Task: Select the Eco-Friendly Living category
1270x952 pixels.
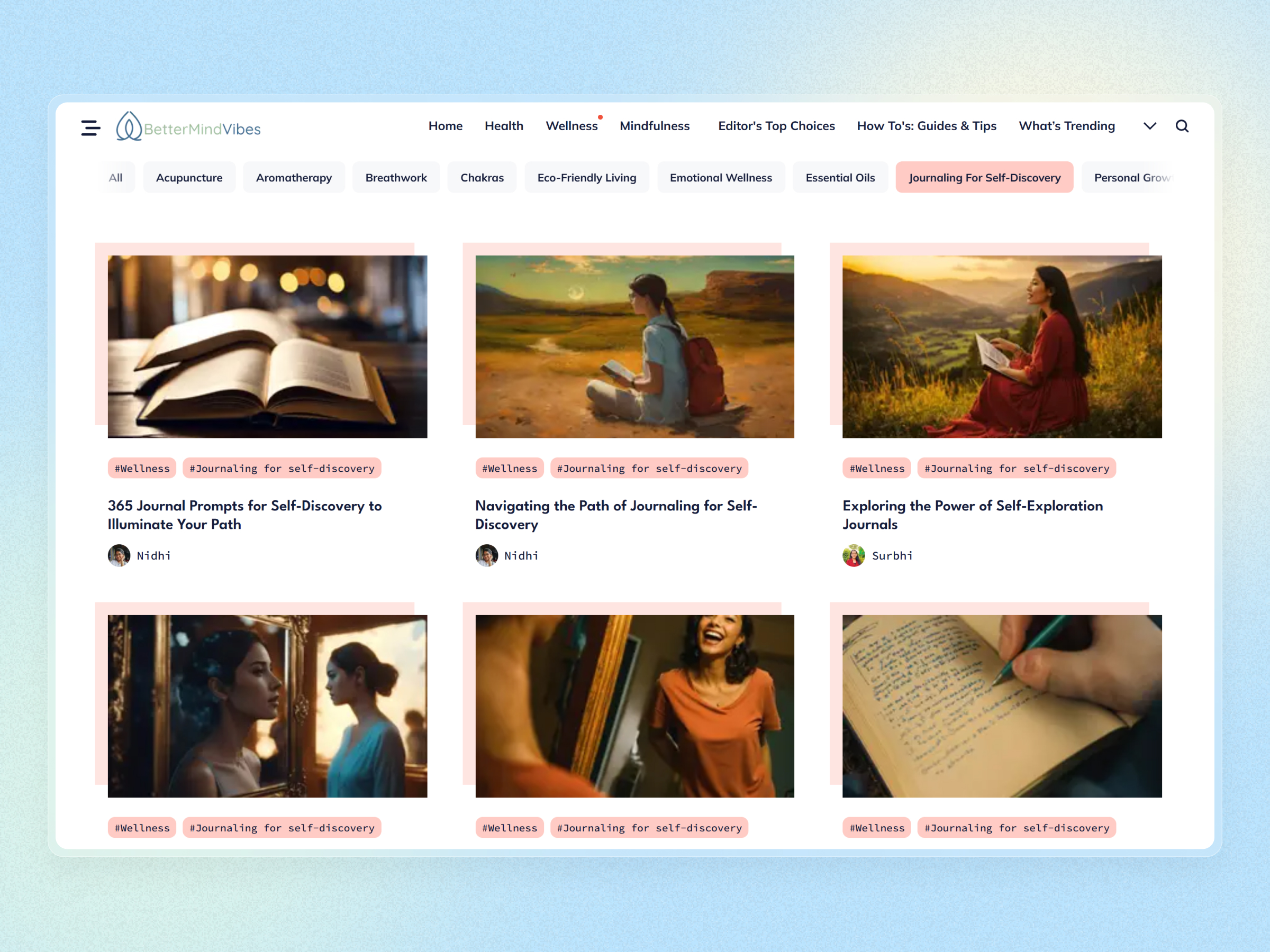Action: coord(587,177)
